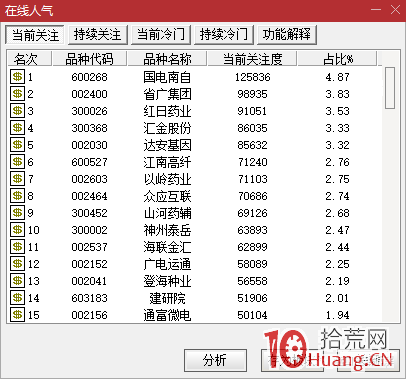Sort by the 品种代码 column header
Viewport: 406px width, 379px height.
89,59
